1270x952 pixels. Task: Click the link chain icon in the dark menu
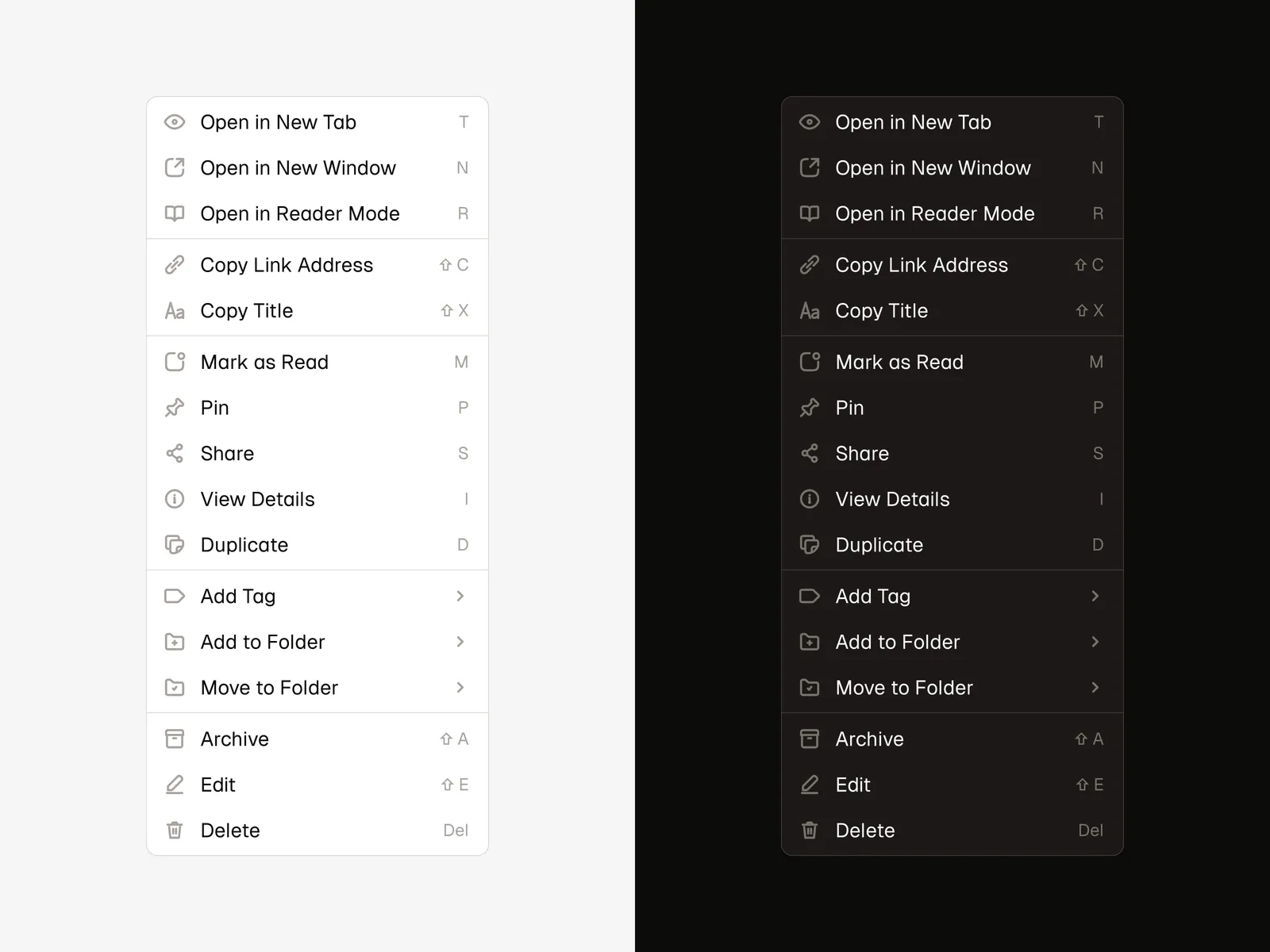(810, 265)
